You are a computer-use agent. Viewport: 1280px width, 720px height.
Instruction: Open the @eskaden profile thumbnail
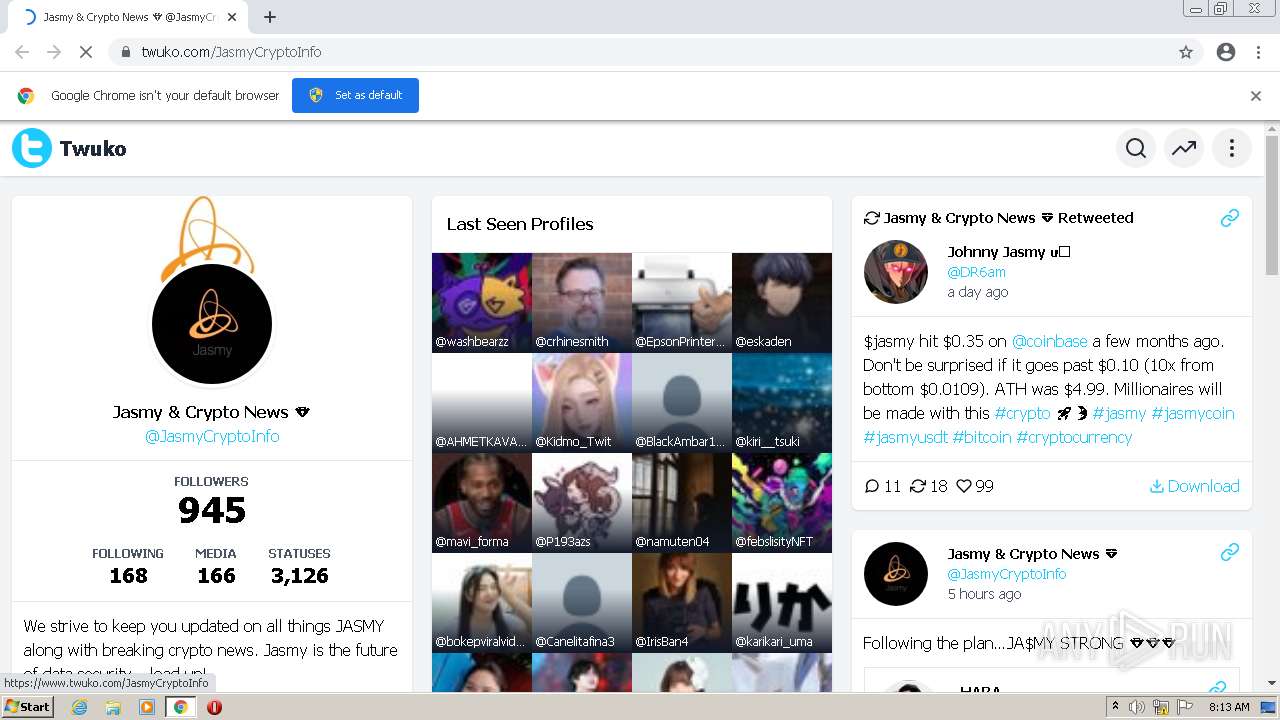[782, 303]
